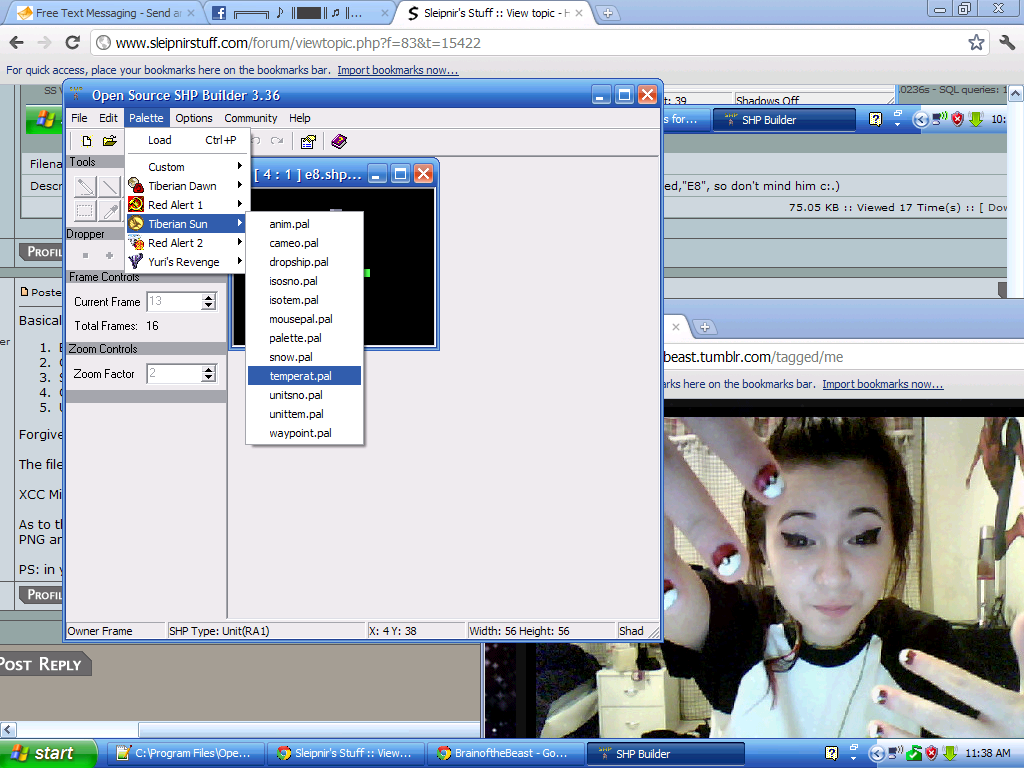Click the tumblr address bar URL
1024x768 pixels.
752,357
